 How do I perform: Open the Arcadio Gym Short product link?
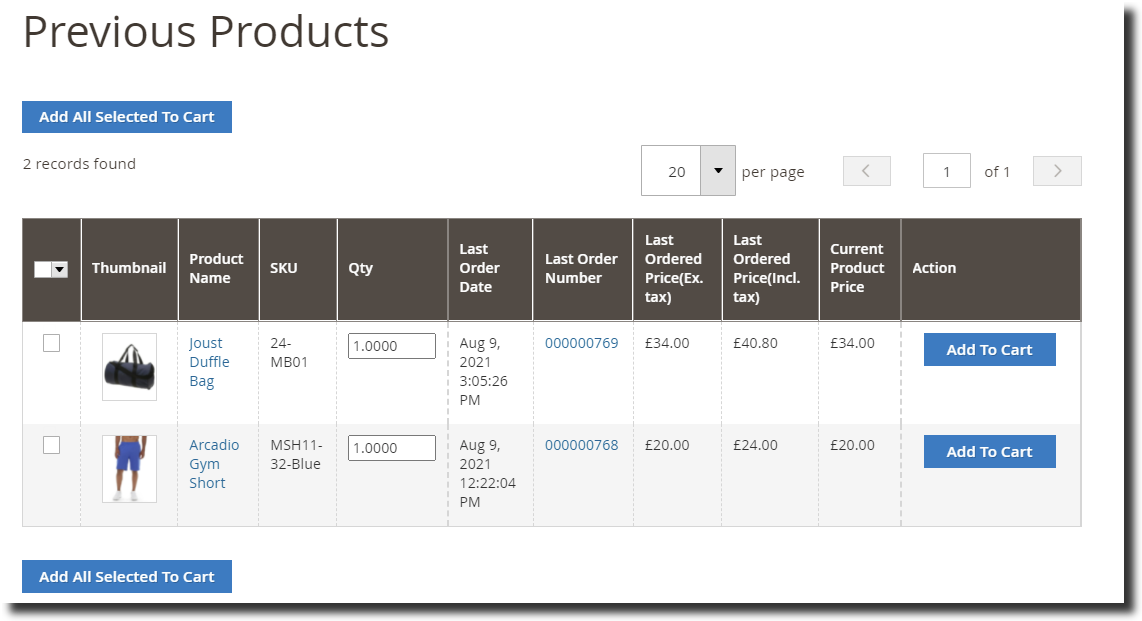(213, 464)
